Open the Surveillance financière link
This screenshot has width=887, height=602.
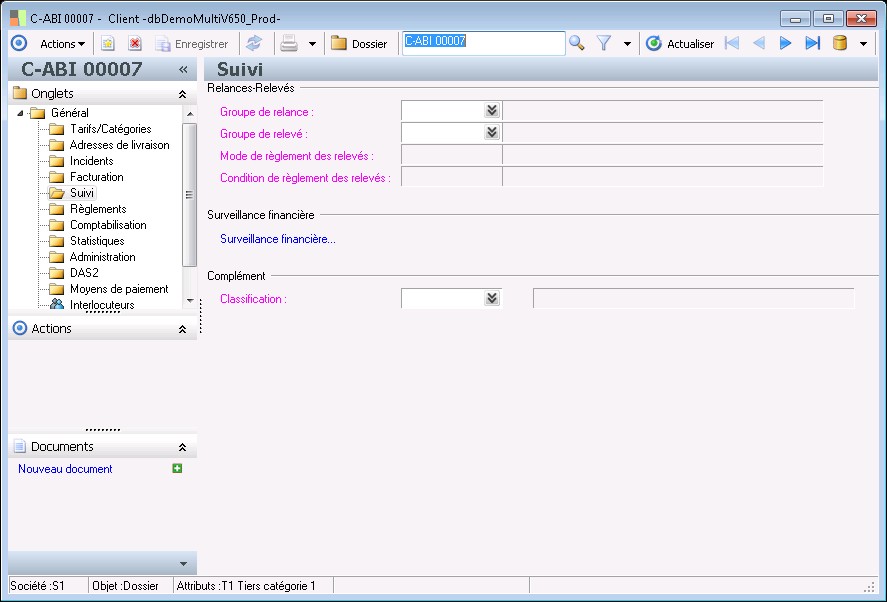point(277,239)
